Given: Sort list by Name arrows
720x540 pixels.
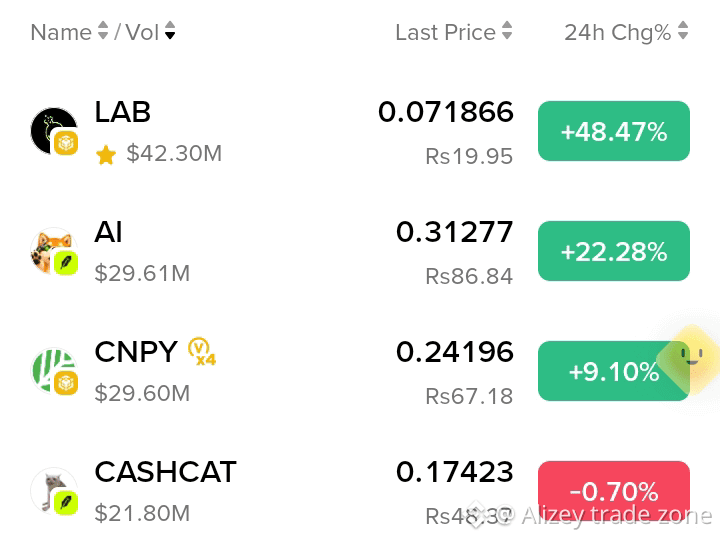Looking at the screenshot, I should pos(103,31).
